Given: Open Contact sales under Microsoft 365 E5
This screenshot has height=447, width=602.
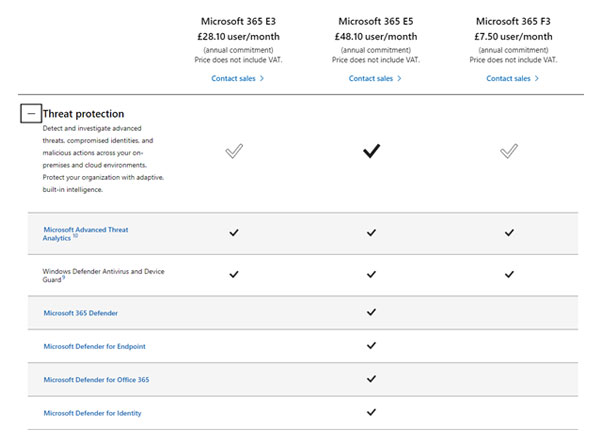Looking at the screenshot, I should pos(375,78).
